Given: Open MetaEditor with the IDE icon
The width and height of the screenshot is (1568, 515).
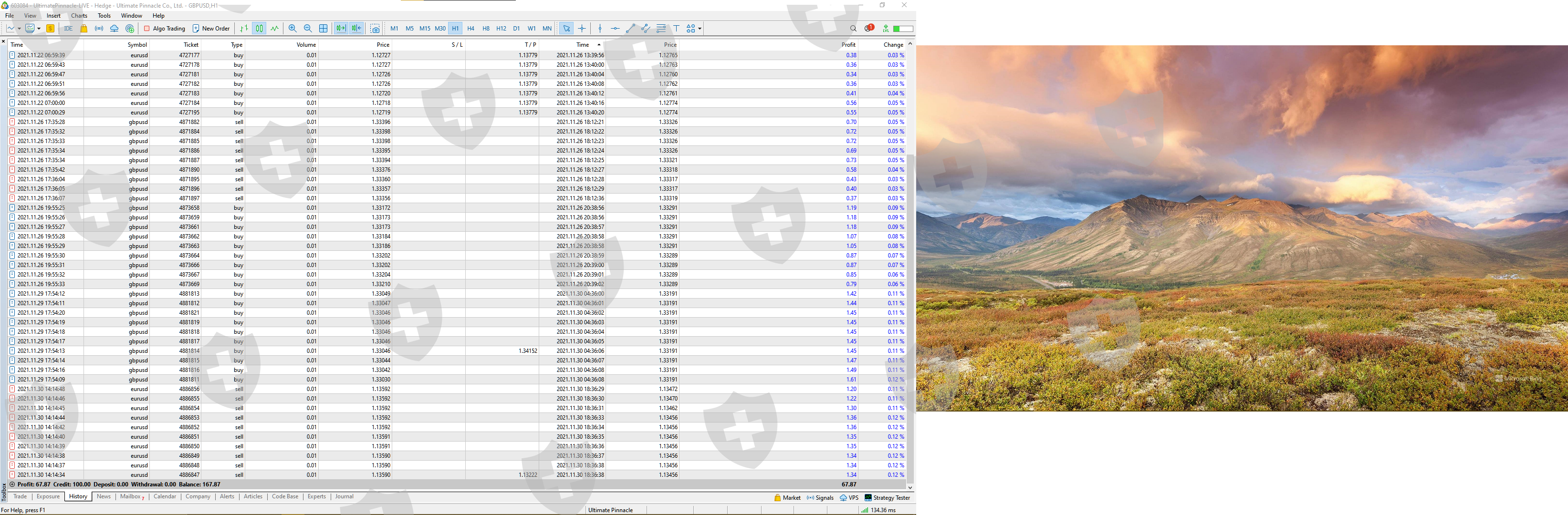Looking at the screenshot, I should pos(68,29).
